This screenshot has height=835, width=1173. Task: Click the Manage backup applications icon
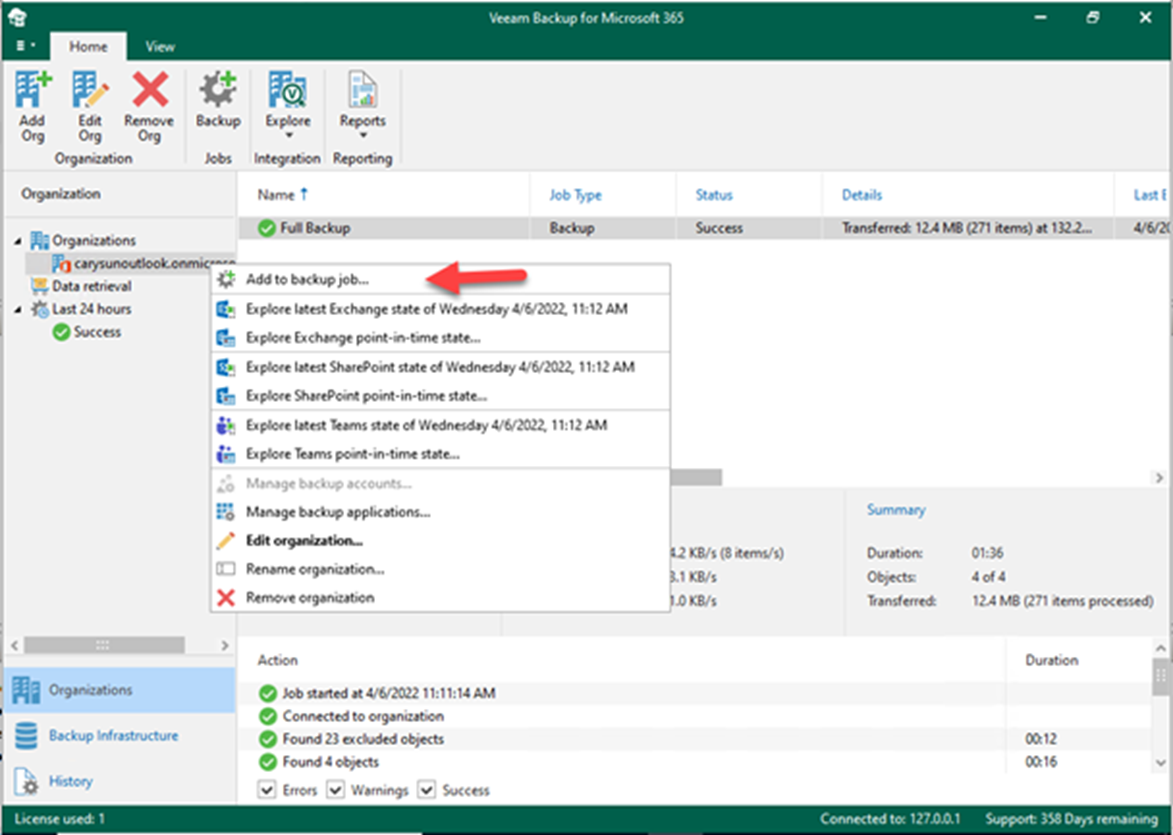click(x=225, y=512)
